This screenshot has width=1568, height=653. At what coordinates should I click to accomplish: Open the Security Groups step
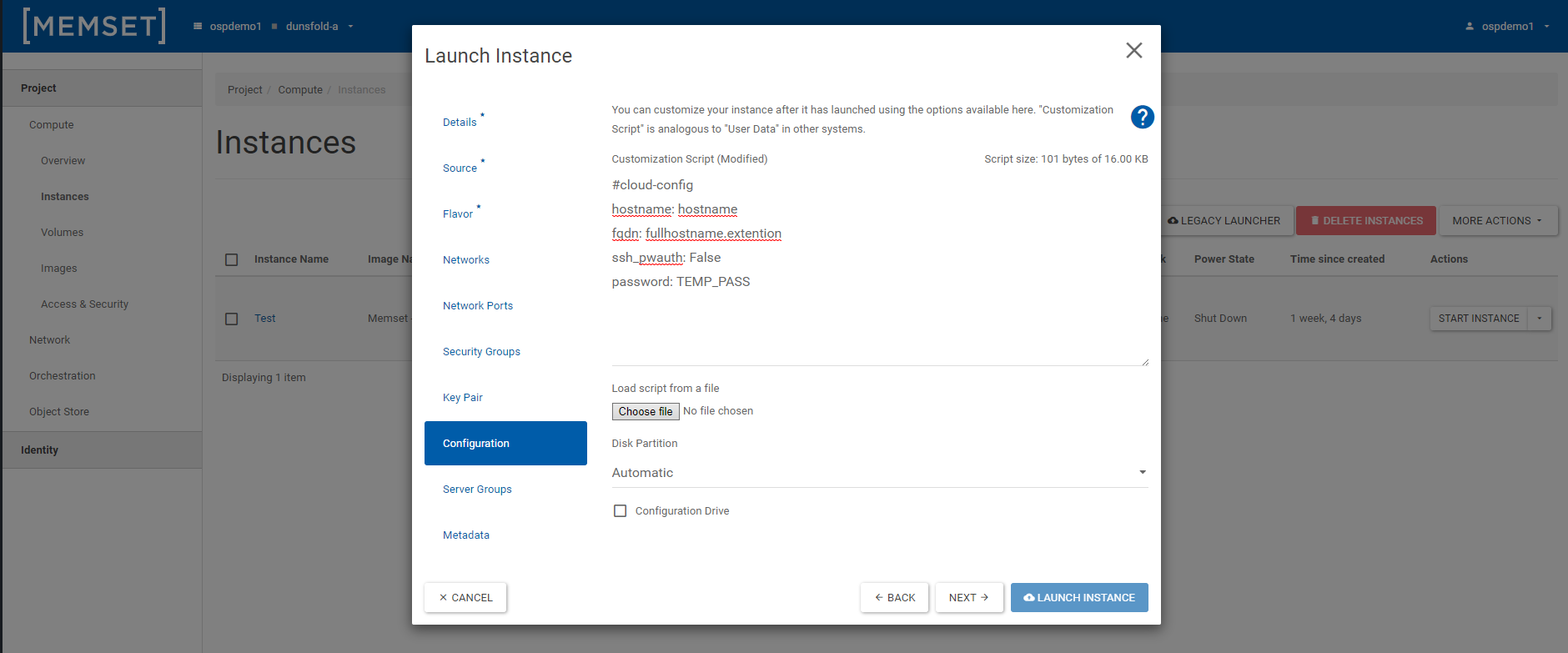[x=481, y=351]
